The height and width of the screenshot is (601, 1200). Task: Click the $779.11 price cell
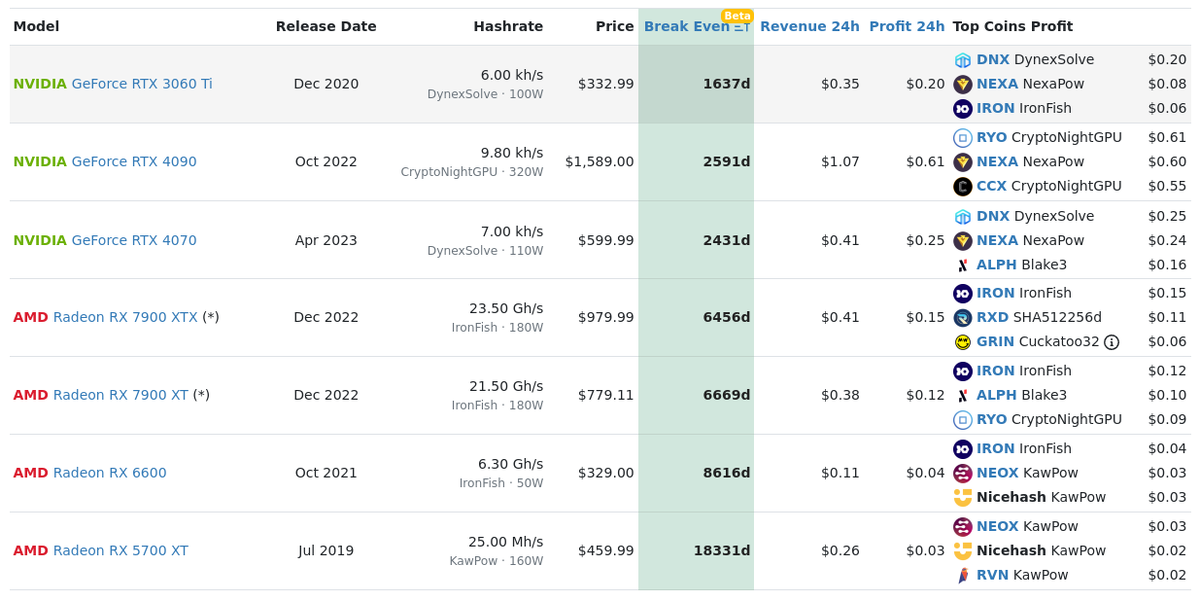(x=606, y=395)
